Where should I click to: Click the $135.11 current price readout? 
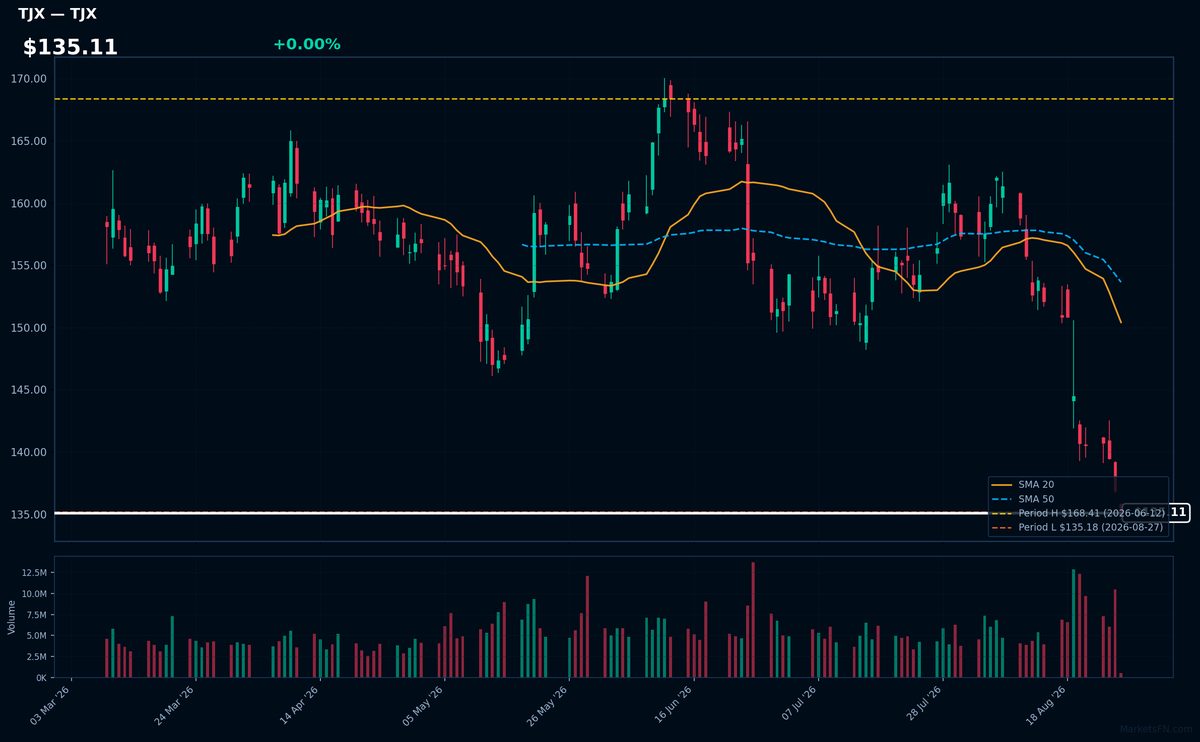coord(70,47)
